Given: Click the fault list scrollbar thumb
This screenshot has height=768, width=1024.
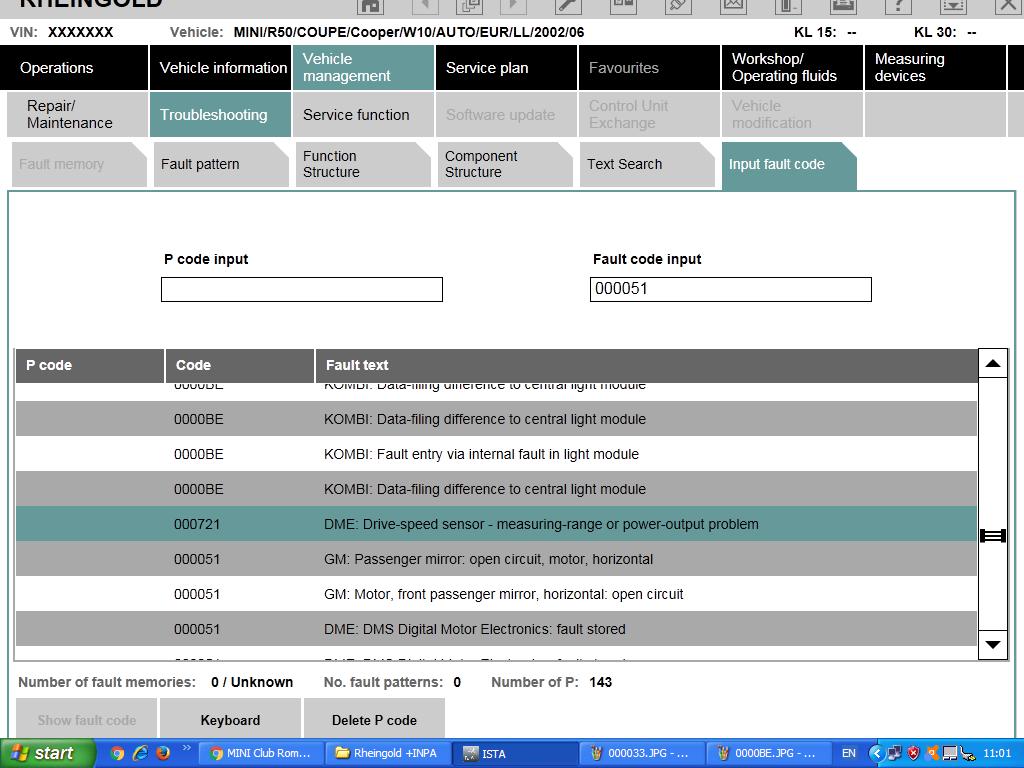Looking at the screenshot, I should coord(992,536).
